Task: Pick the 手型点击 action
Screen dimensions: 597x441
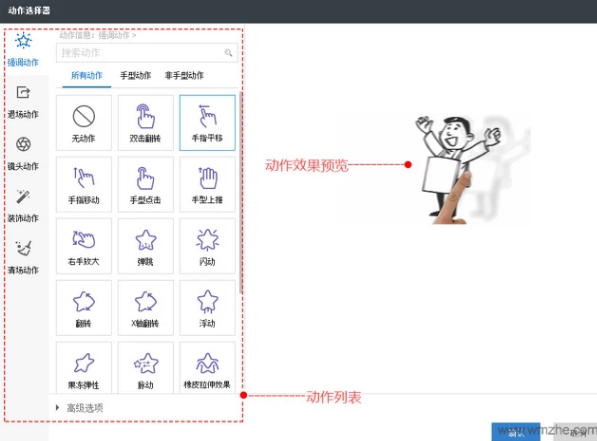Action: pos(145,184)
